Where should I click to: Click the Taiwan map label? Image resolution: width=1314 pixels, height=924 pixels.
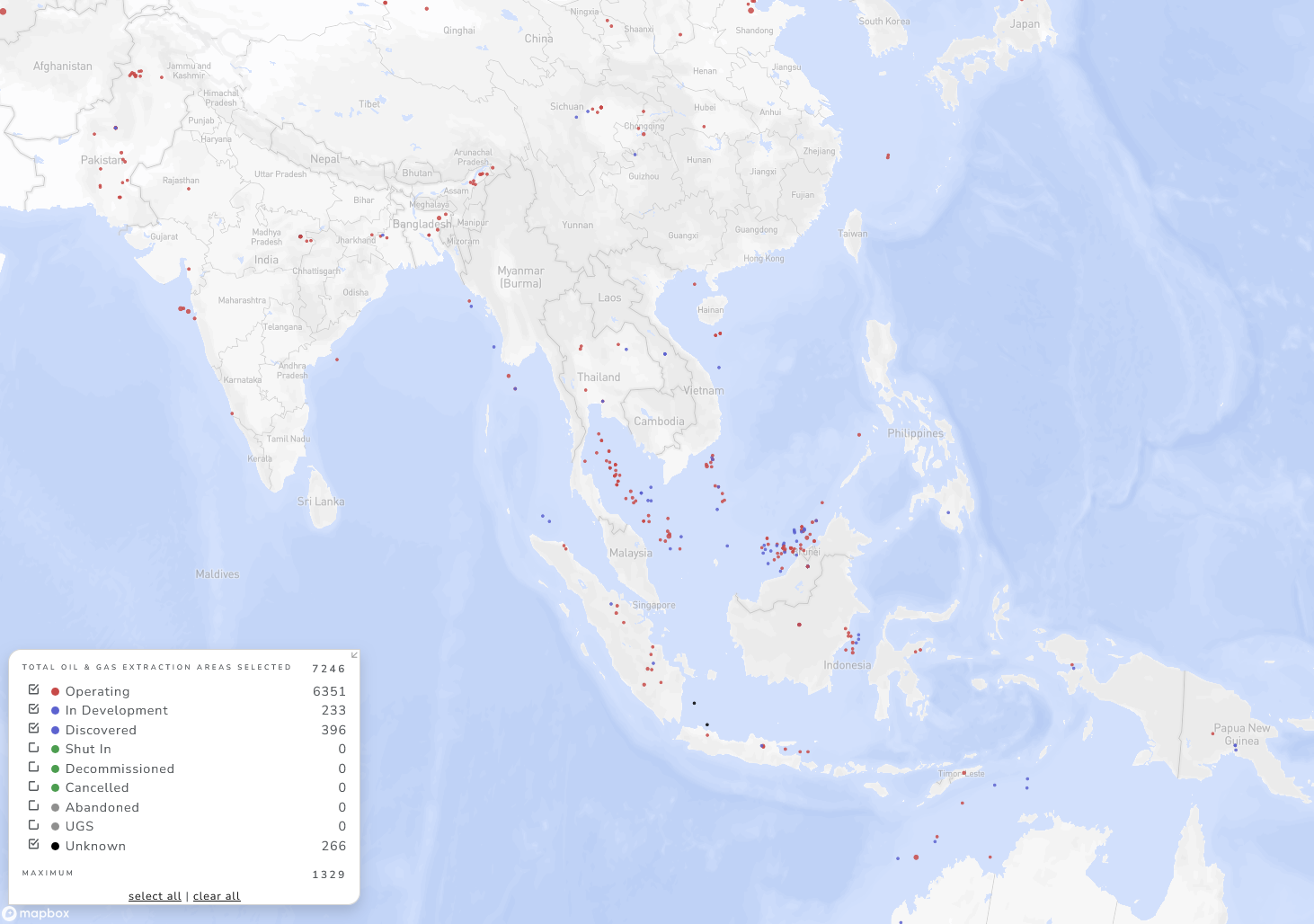tap(853, 234)
